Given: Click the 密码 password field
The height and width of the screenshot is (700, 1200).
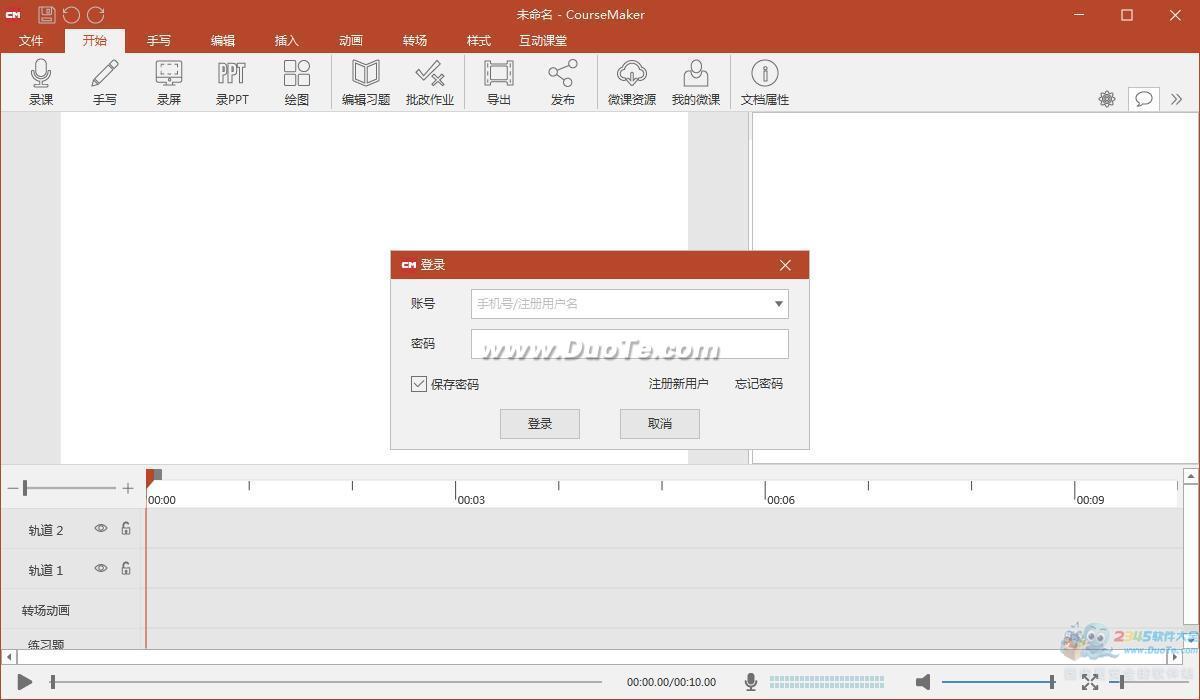Looking at the screenshot, I should click(630, 344).
